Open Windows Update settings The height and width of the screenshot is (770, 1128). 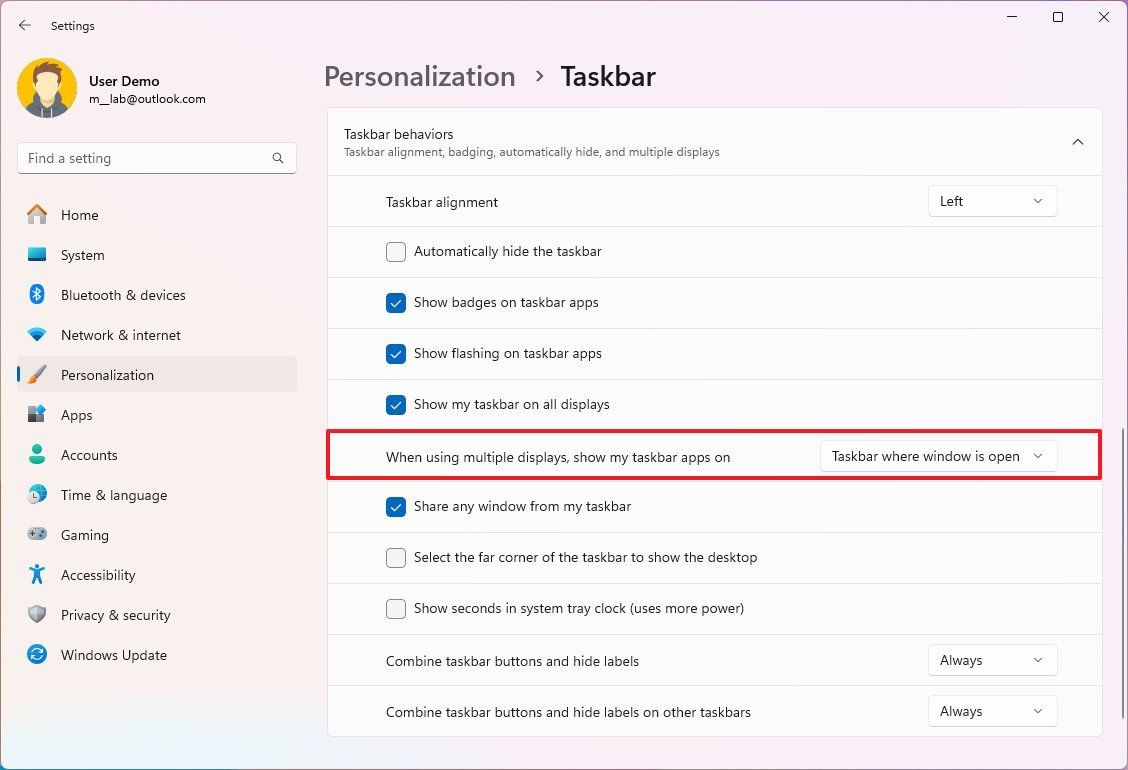[x=114, y=655]
